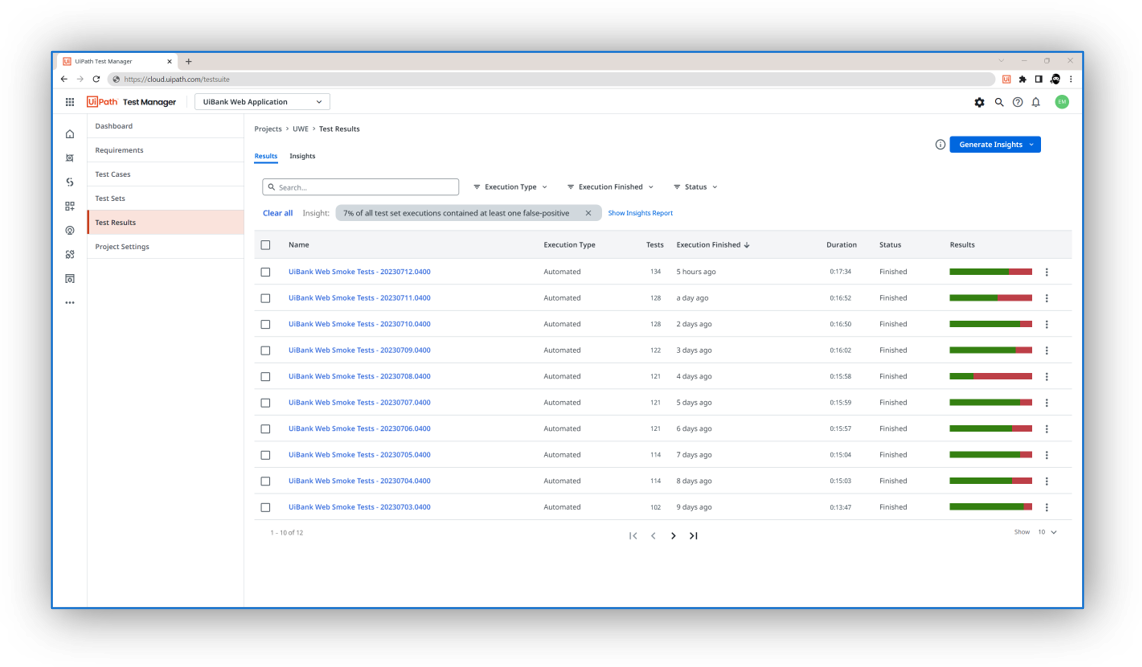Check the box for Smoke Tests 20230709.0400

[266, 351]
